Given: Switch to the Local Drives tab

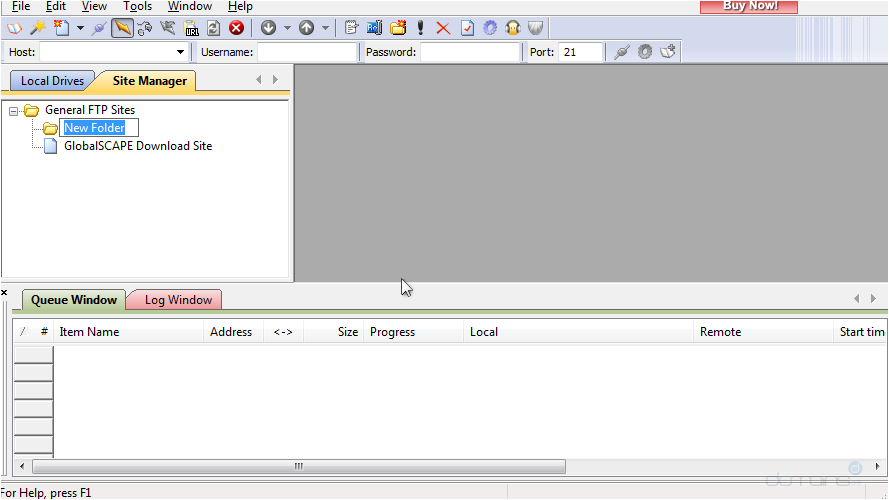Looking at the screenshot, I should tap(52, 81).
